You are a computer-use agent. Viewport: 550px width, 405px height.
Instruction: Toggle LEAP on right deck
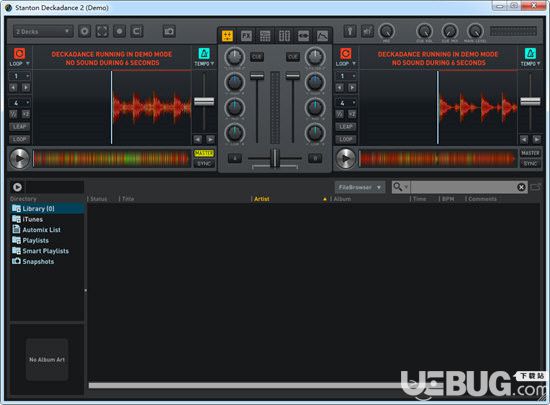346,127
